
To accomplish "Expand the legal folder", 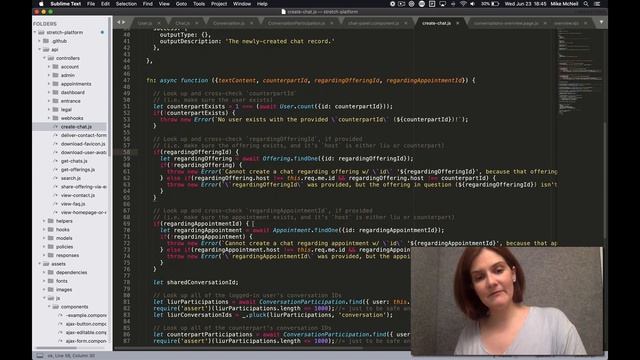I will click(49, 109).
